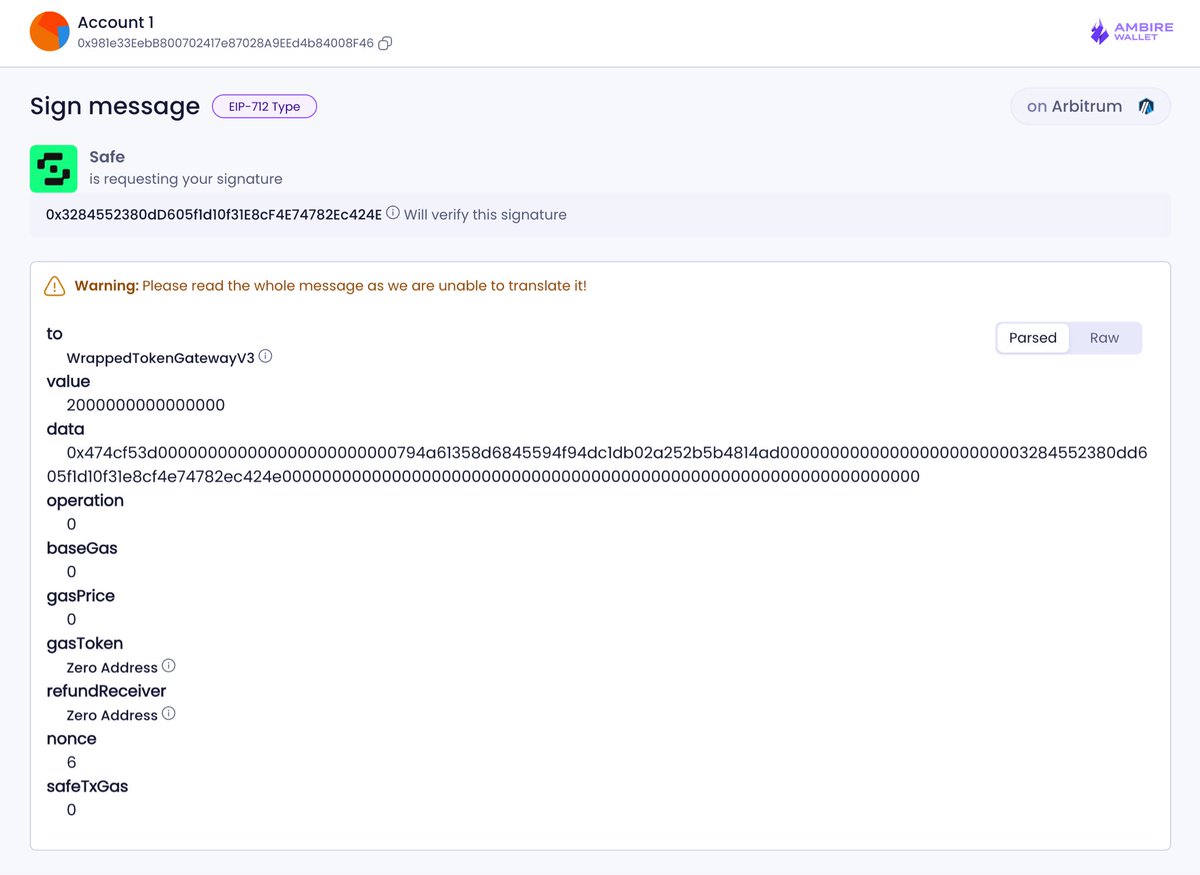Image resolution: width=1200 pixels, height=875 pixels.
Task: Click the "gasPrice" field label
Action: point(80,595)
